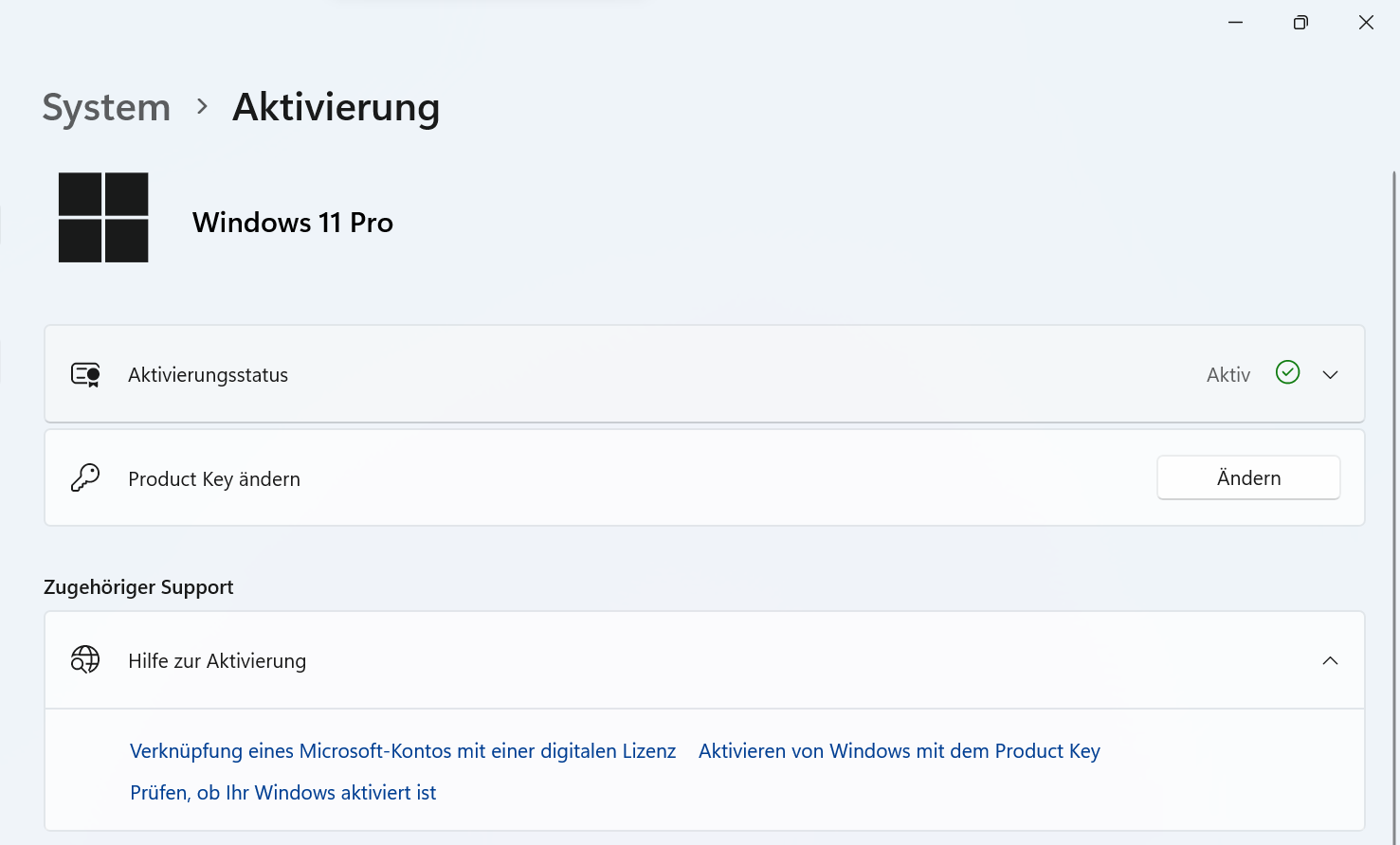
Task: Click the Aktivierung breadcrumb heading
Action: coord(336,108)
